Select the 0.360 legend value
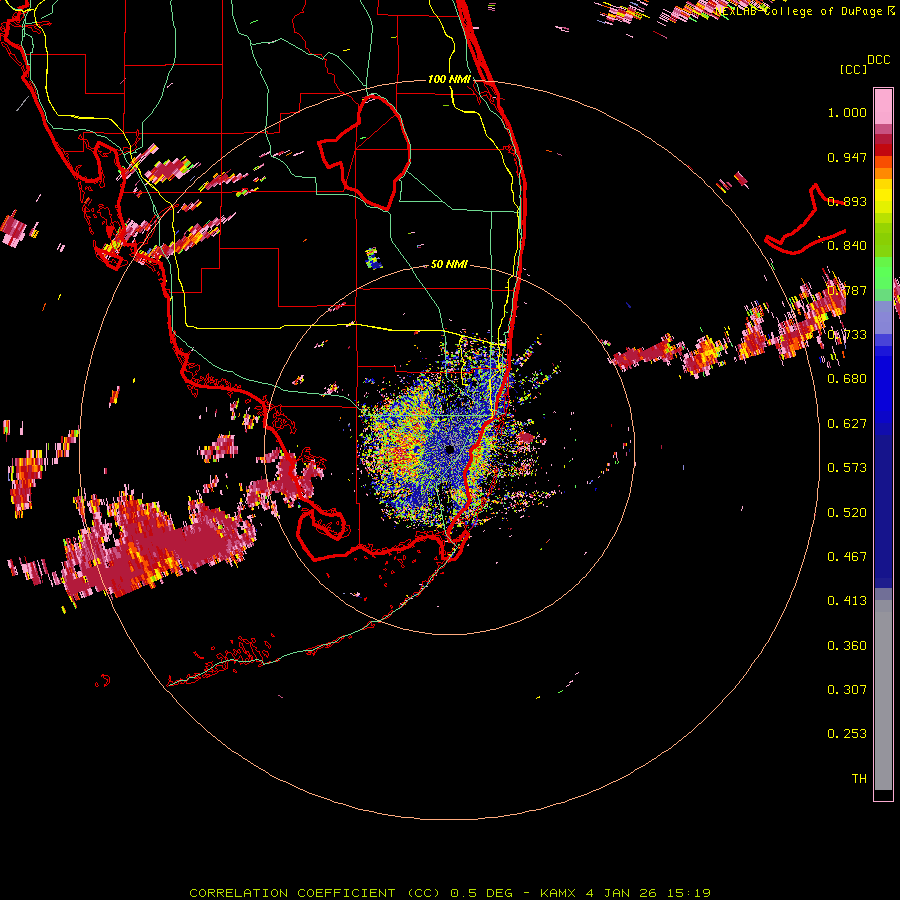This screenshot has height=900, width=900. tap(847, 646)
